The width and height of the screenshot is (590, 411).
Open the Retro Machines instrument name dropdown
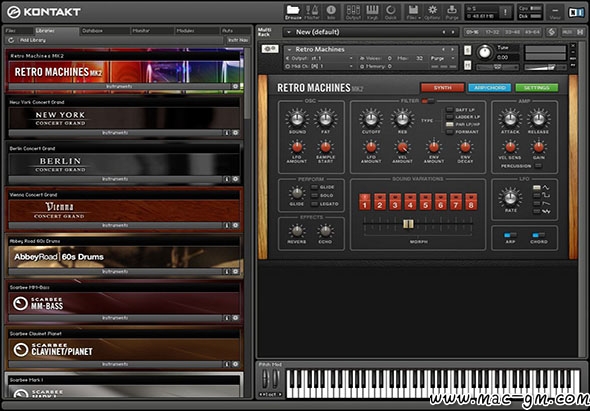289,49
